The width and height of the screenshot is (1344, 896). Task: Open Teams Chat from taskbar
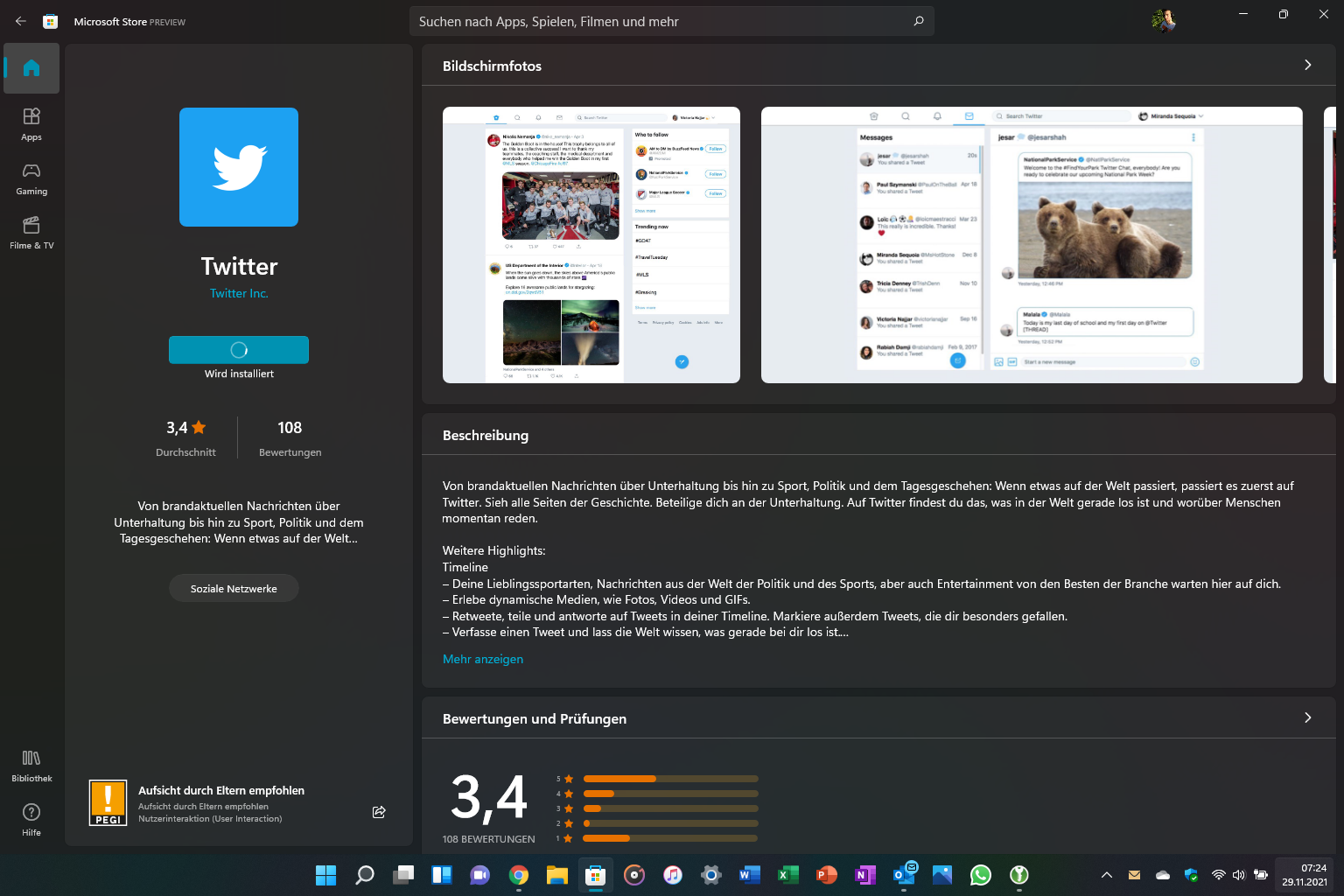pos(480,875)
